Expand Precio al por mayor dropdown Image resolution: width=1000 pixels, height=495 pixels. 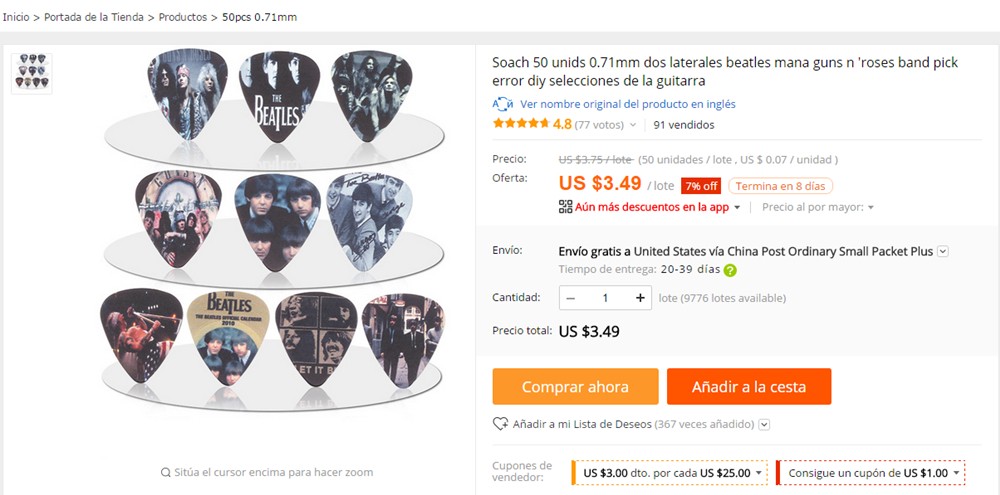click(x=871, y=208)
